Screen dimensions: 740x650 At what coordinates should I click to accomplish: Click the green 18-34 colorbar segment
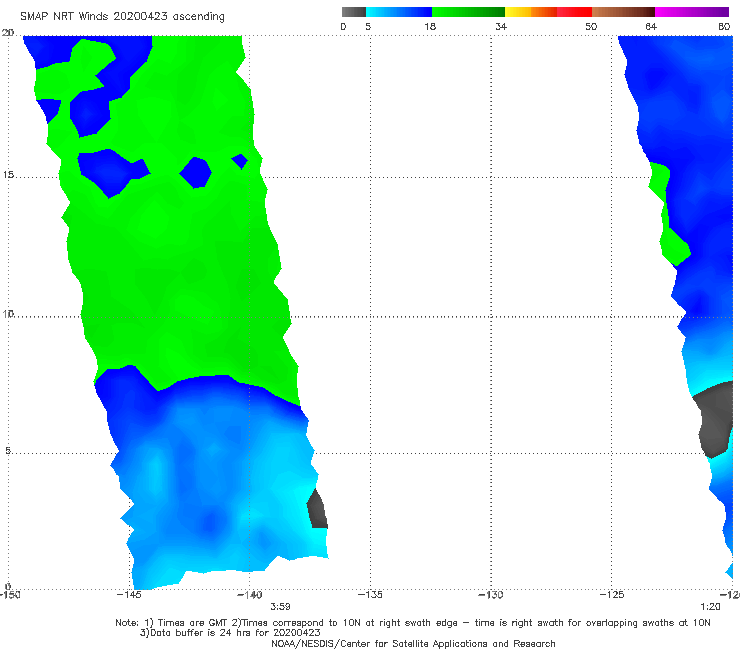pos(468,12)
